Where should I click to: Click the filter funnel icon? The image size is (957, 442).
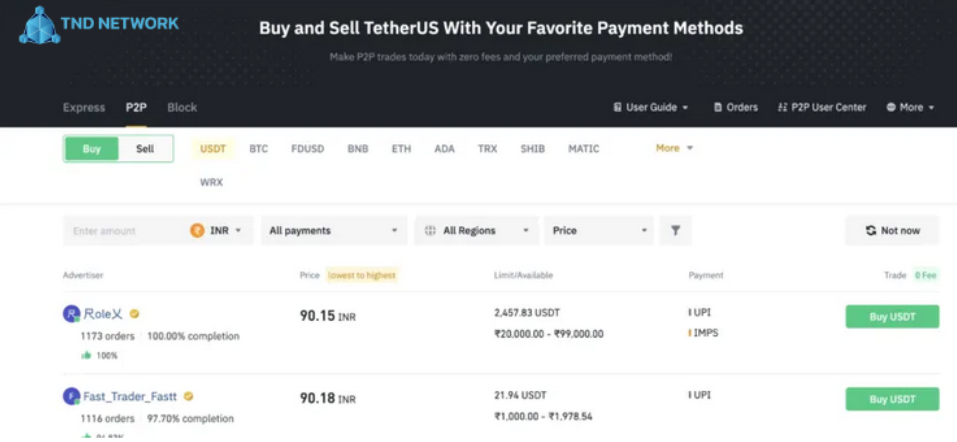675,231
